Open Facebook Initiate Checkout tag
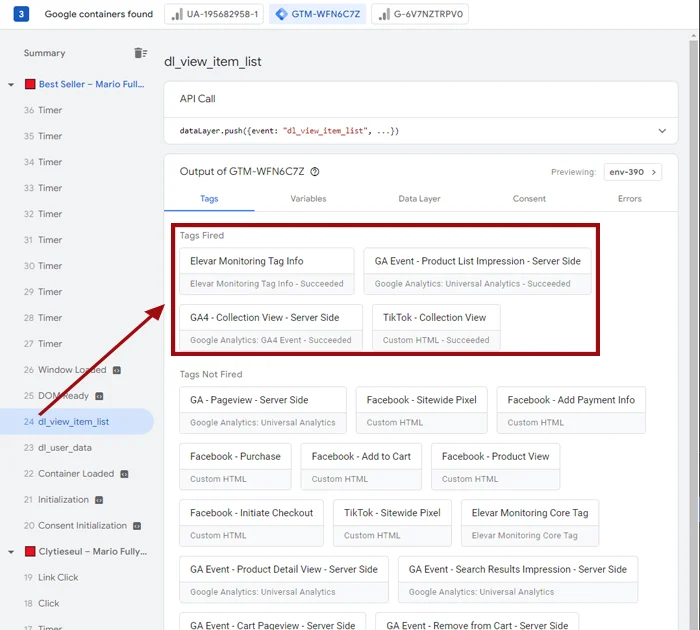 [x=251, y=523]
